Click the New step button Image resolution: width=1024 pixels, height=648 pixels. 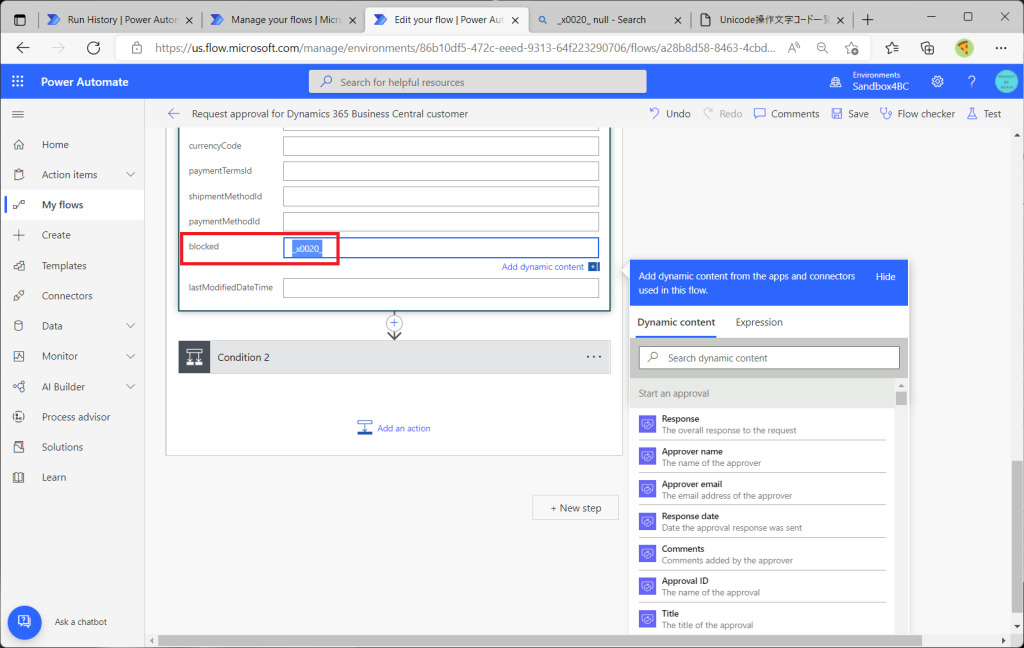coord(575,508)
